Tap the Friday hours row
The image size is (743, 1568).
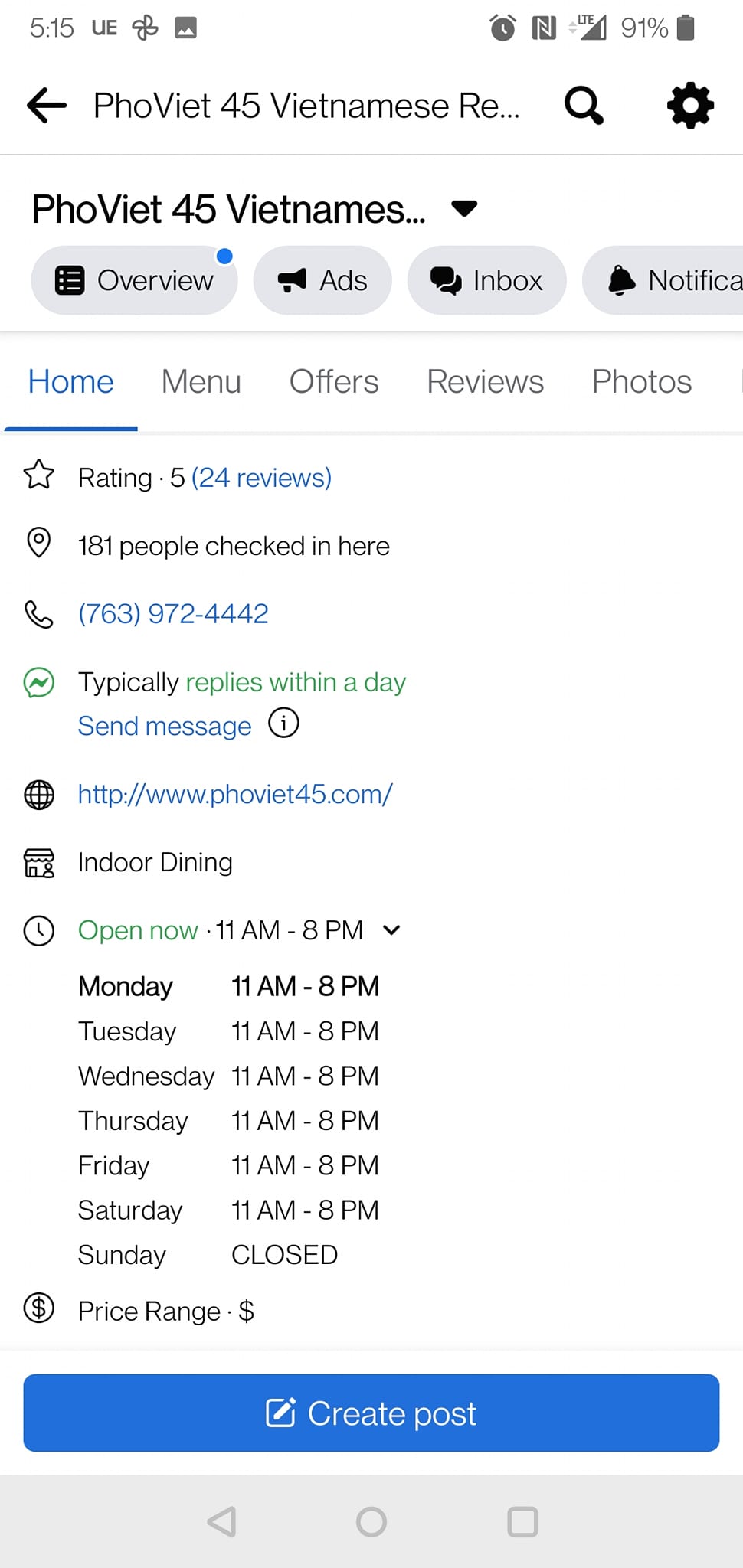[229, 1165]
